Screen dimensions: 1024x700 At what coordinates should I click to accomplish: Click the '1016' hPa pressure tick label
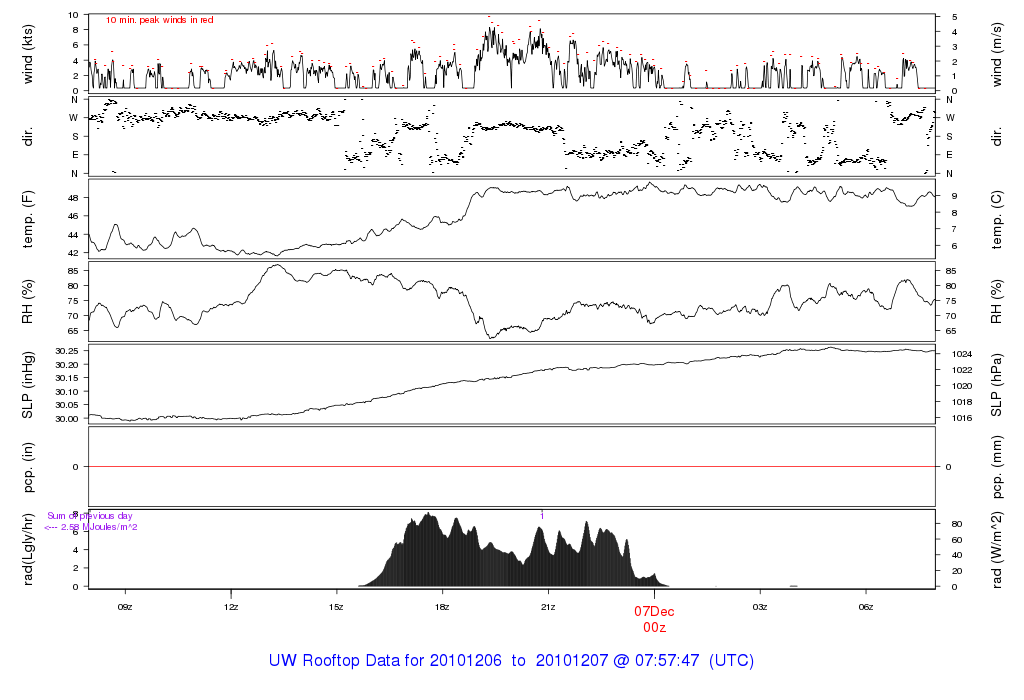[962, 418]
